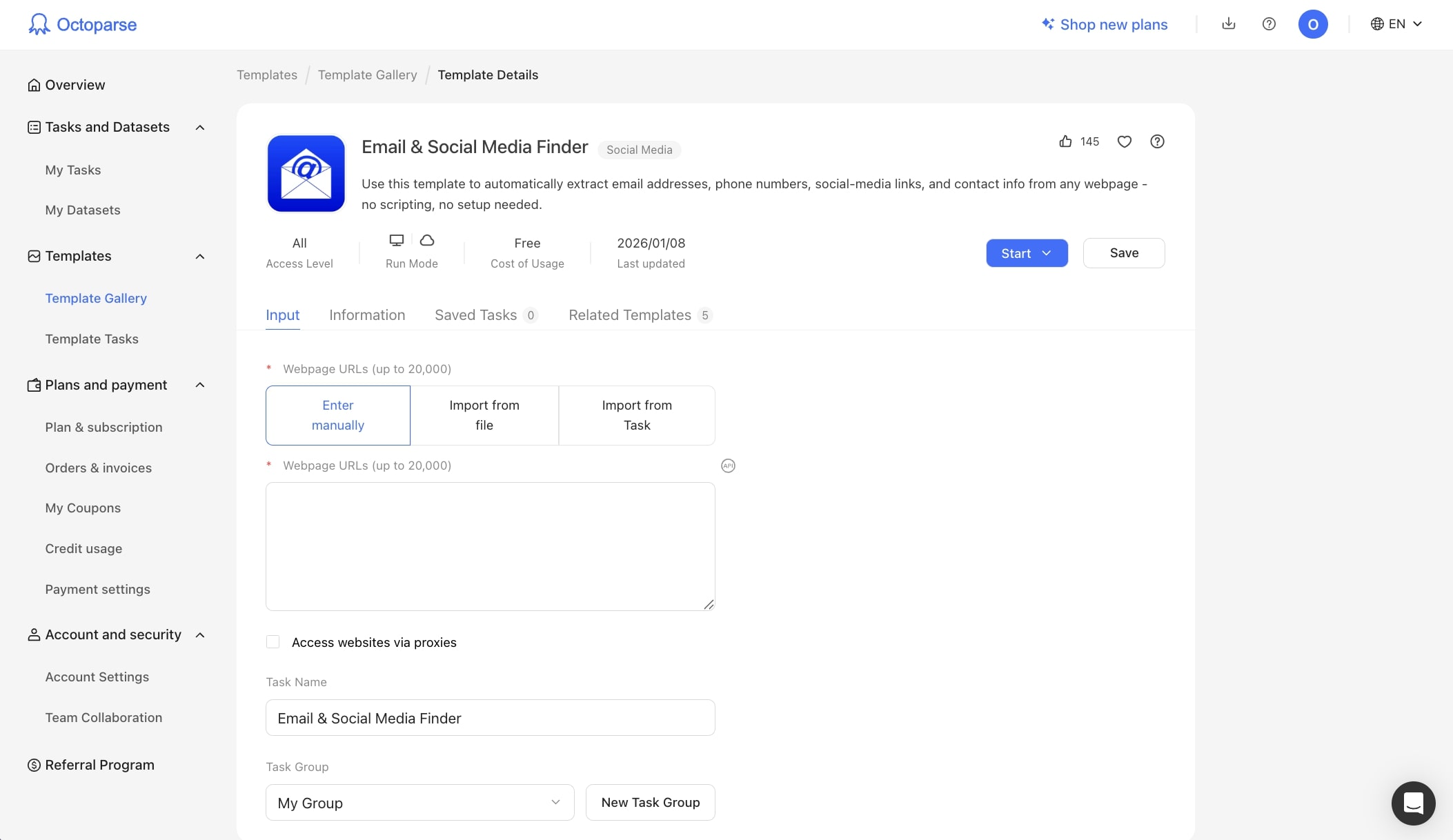Open the chat support bubble
Screen dimensions: 1453x840
[x=1413, y=803]
